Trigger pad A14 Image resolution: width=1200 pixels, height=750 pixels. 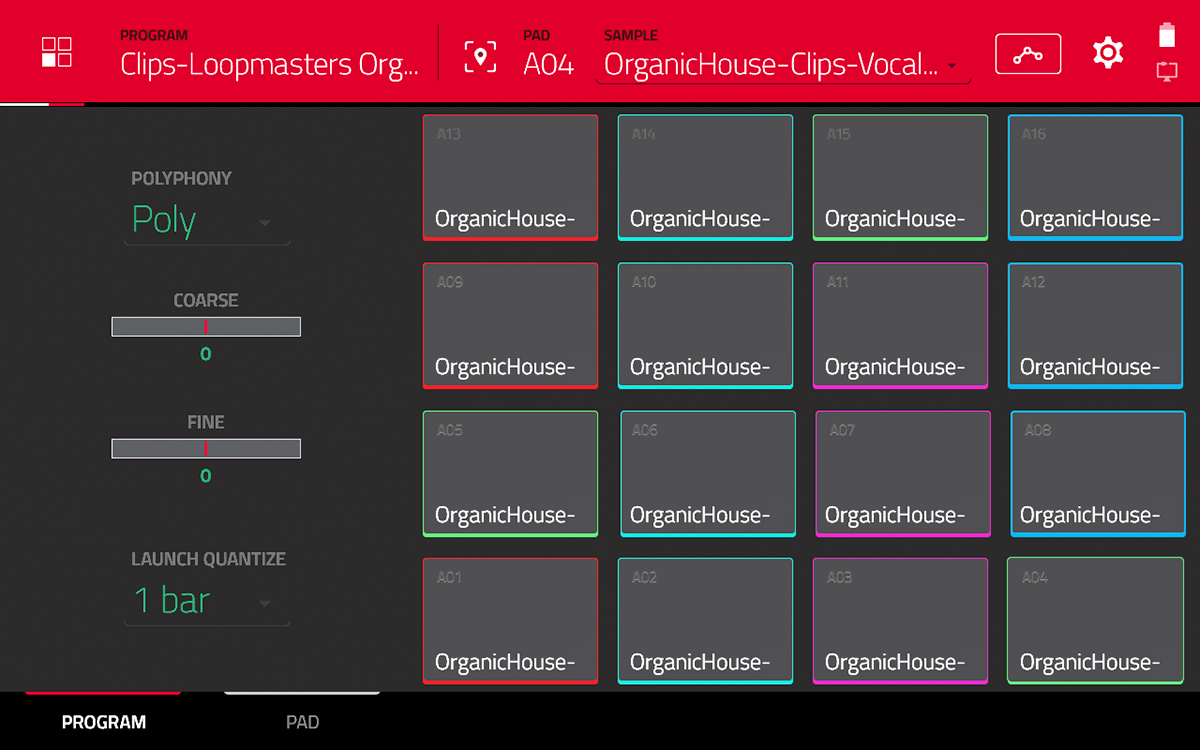point(705,177)
